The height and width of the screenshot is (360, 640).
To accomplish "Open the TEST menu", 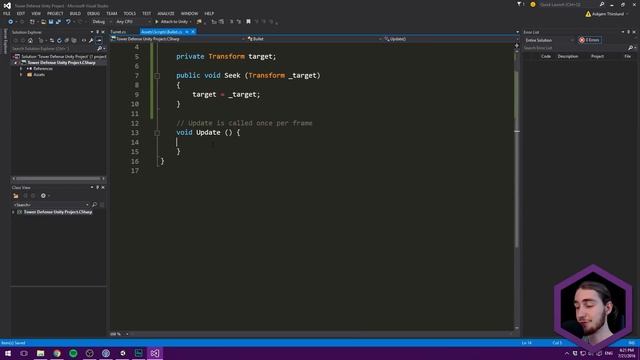I will coord(147,13).
